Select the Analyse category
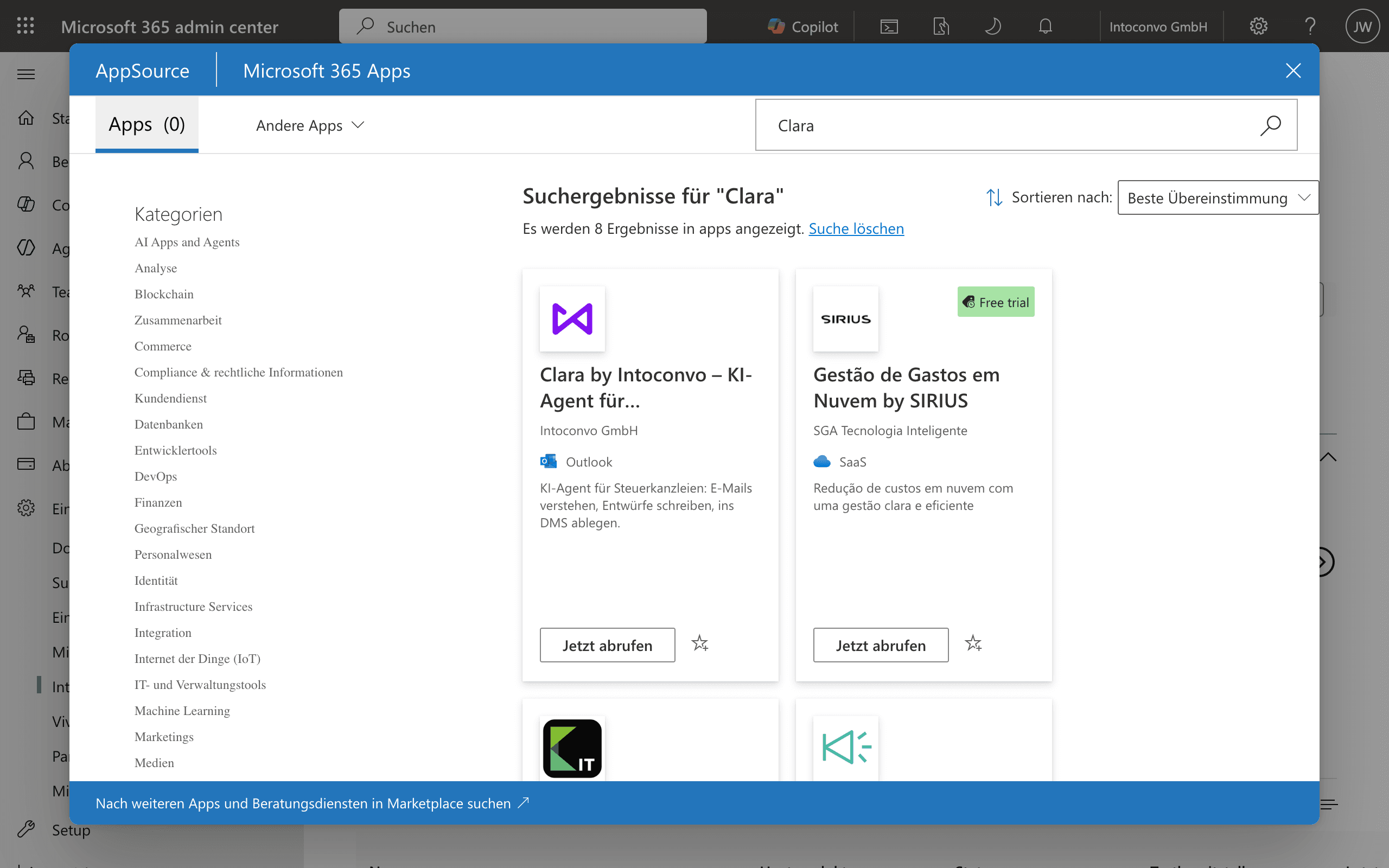Image resolution: width=1389 pixels, height=868 pixels. 156,268
